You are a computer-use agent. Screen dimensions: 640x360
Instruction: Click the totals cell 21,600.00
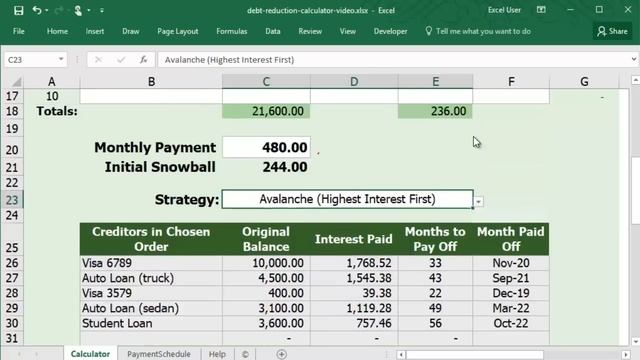tap(266, 111)
